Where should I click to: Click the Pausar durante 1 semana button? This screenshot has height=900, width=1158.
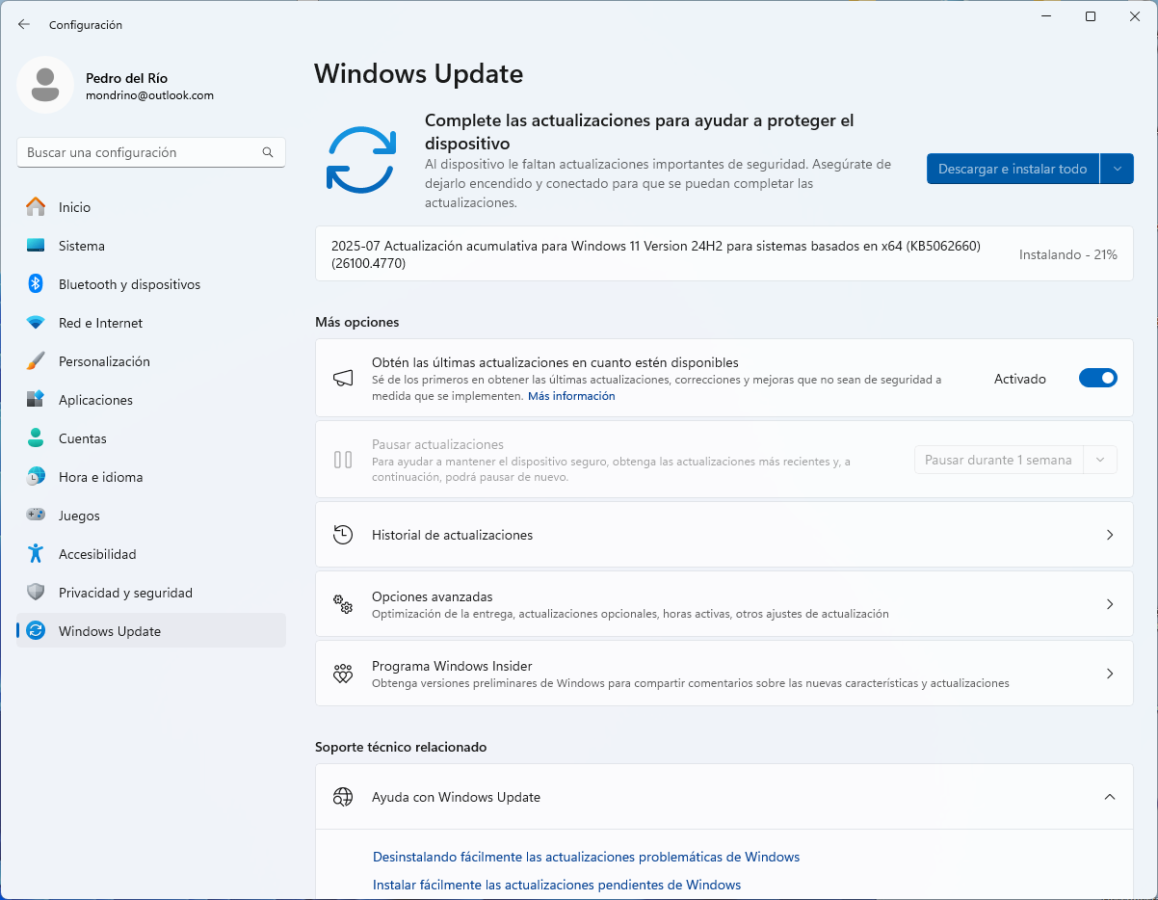(998, 460)
